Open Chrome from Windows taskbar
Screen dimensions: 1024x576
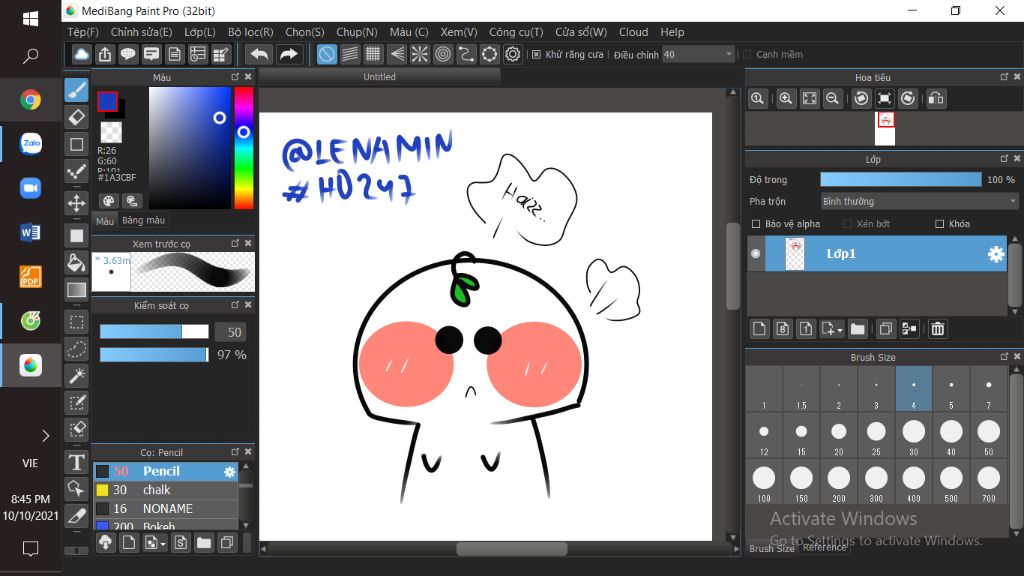pos(30,100)
